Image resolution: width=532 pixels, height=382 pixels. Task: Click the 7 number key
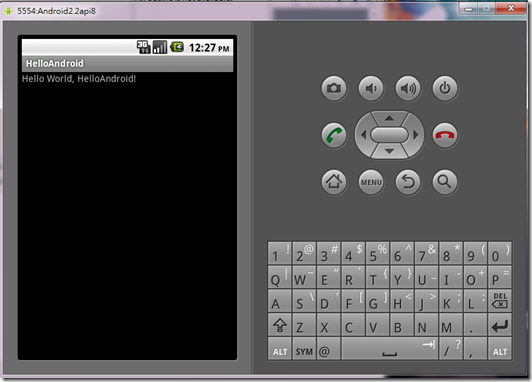click(426, 253)
